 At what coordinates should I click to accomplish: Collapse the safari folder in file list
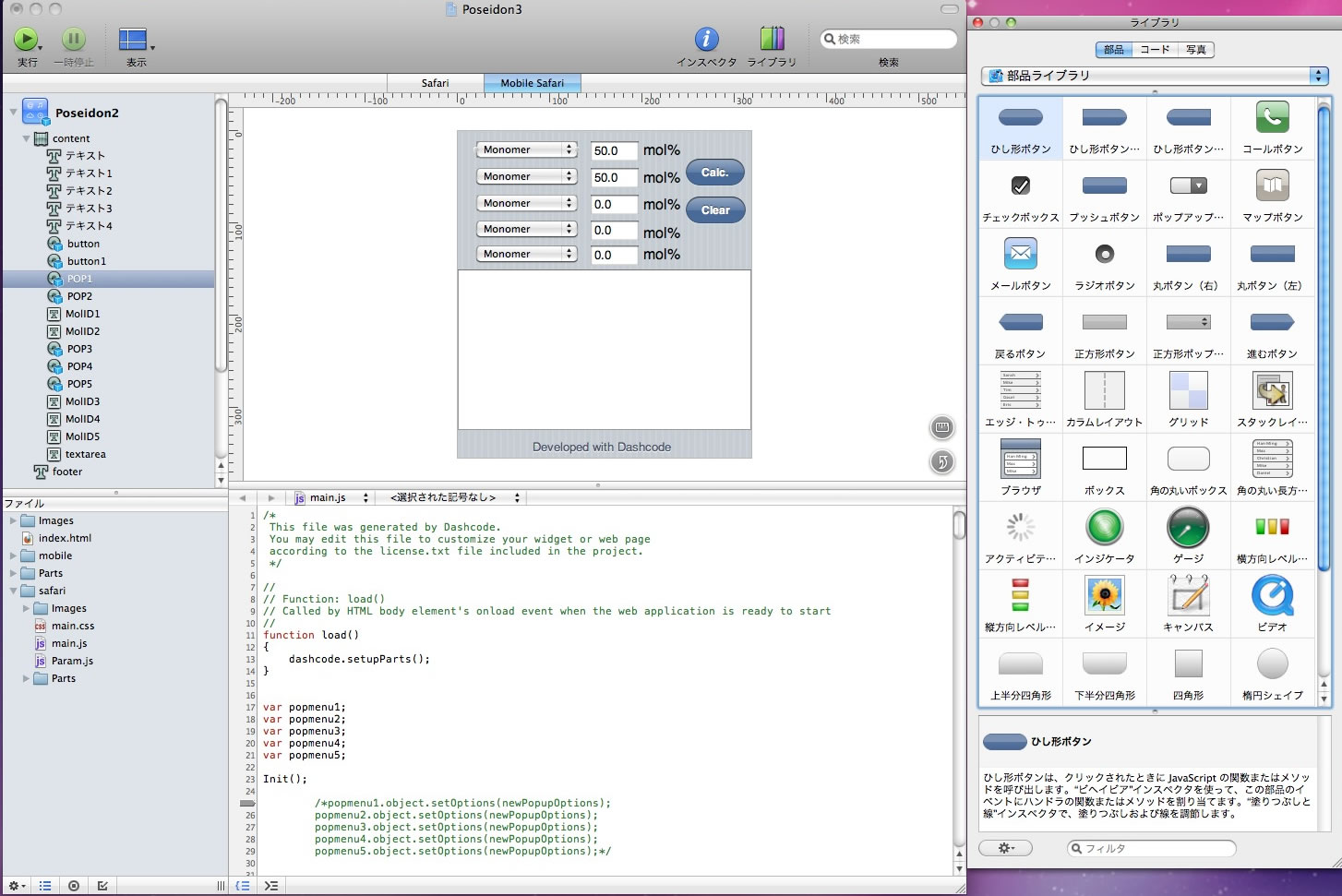coord(14,591)
